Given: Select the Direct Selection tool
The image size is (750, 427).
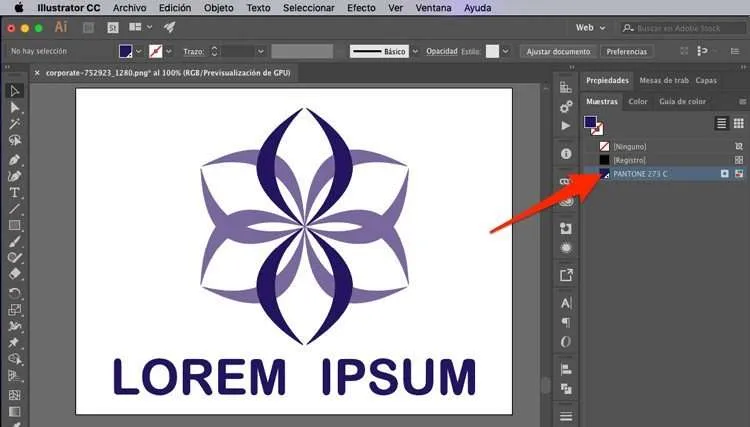Looking at the screenshot, I should click(15, 107).
